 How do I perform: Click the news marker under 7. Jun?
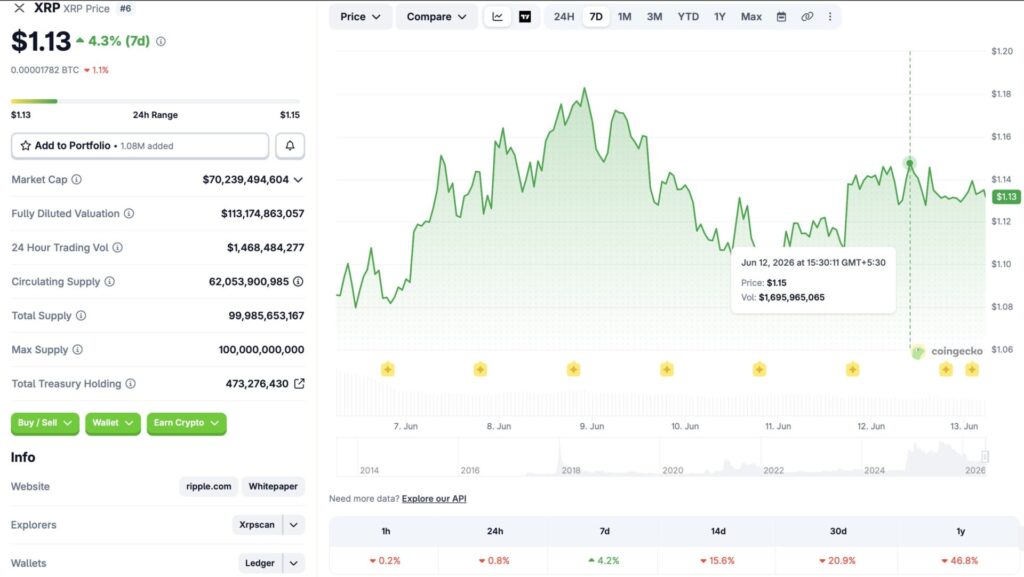[388, 369]
